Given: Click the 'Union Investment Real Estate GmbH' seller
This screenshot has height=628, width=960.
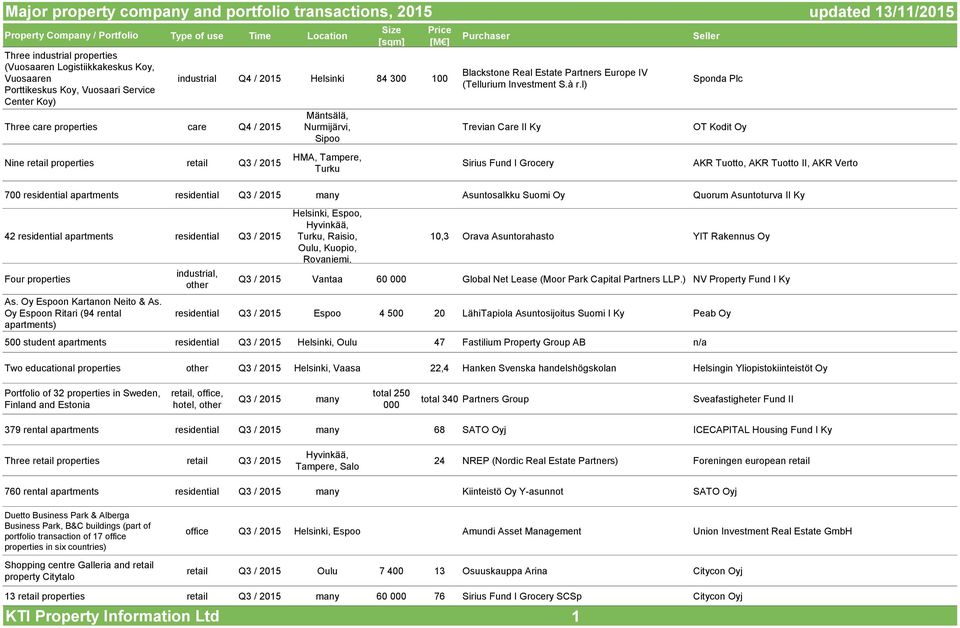Looking at the screenshot, I should pyautogui.click(x=773, y=531).
